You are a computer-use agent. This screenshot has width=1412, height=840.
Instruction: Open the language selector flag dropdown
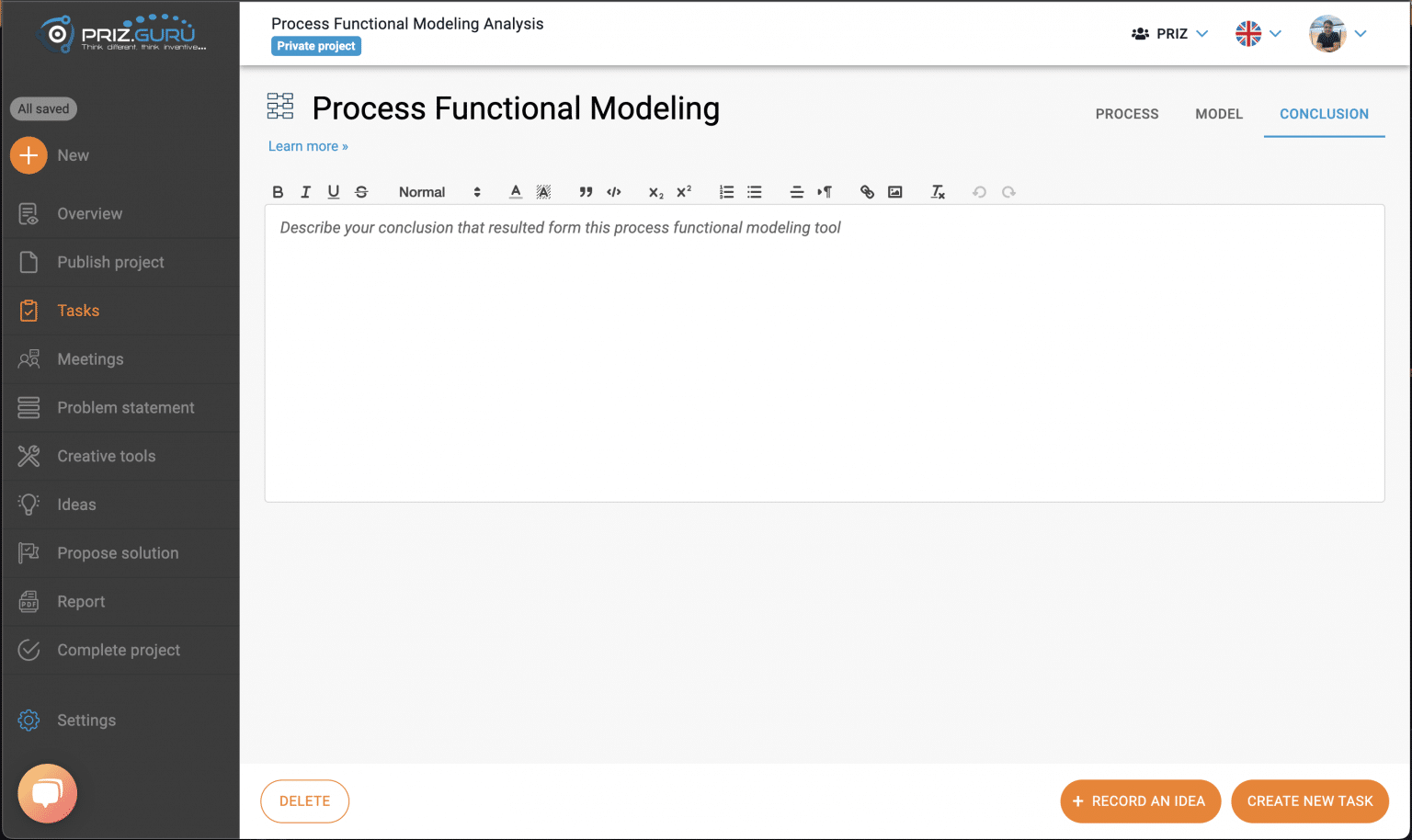(1258, 34)
